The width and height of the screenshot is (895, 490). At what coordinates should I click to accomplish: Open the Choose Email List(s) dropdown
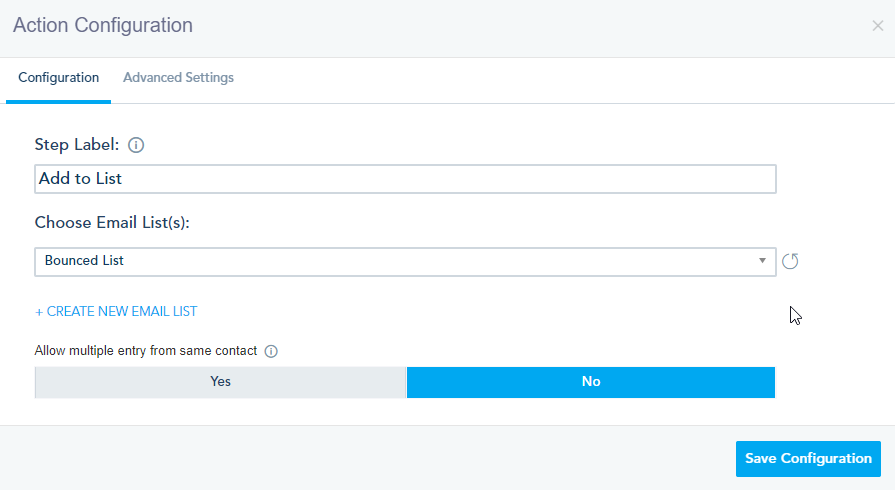[x=404, y=261]
